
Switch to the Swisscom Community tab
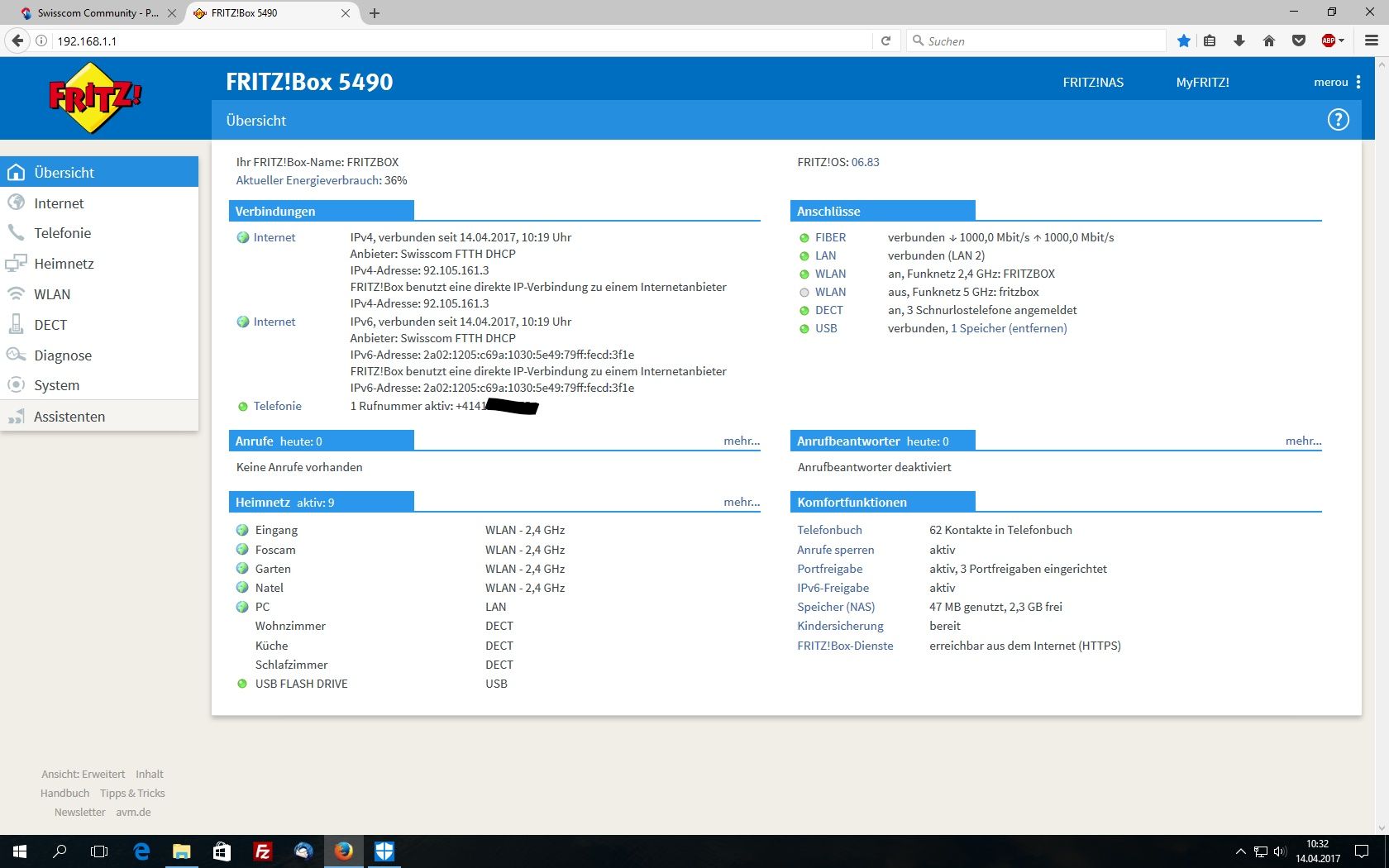98,13
